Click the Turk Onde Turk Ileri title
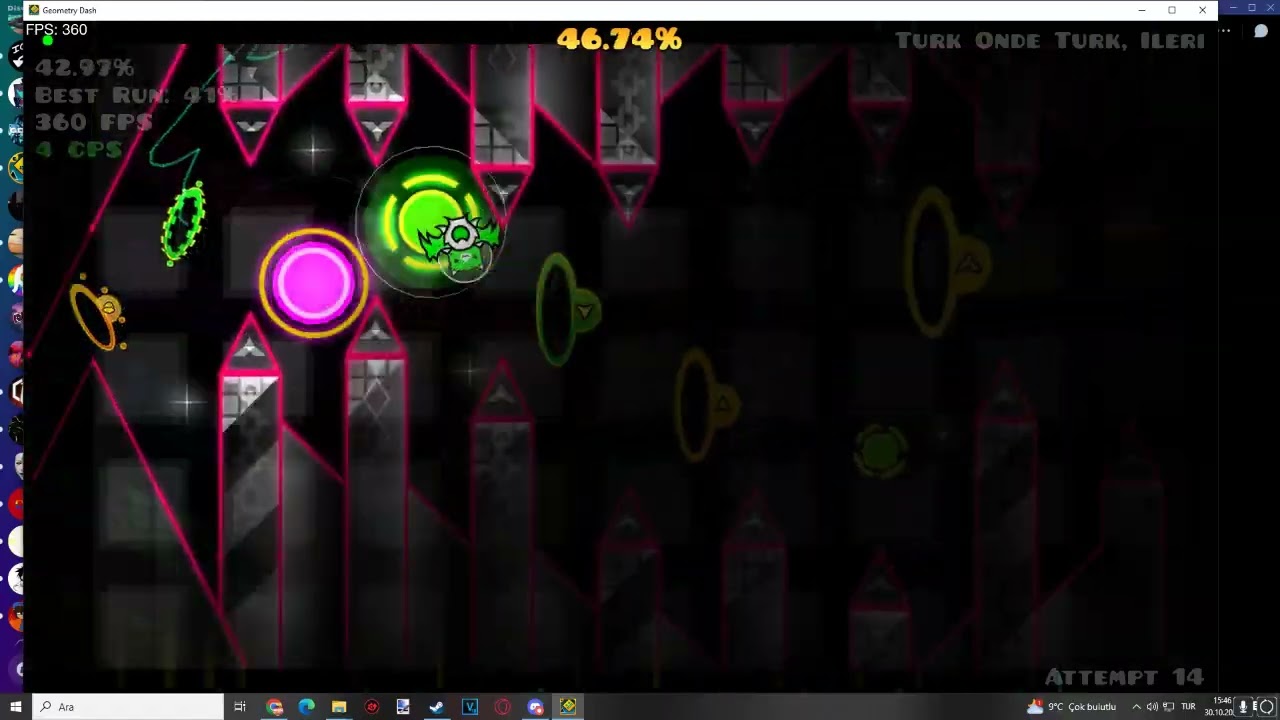Image resolution: width=1280 pixels, height=720 pixels. [x=1050, y=41]
